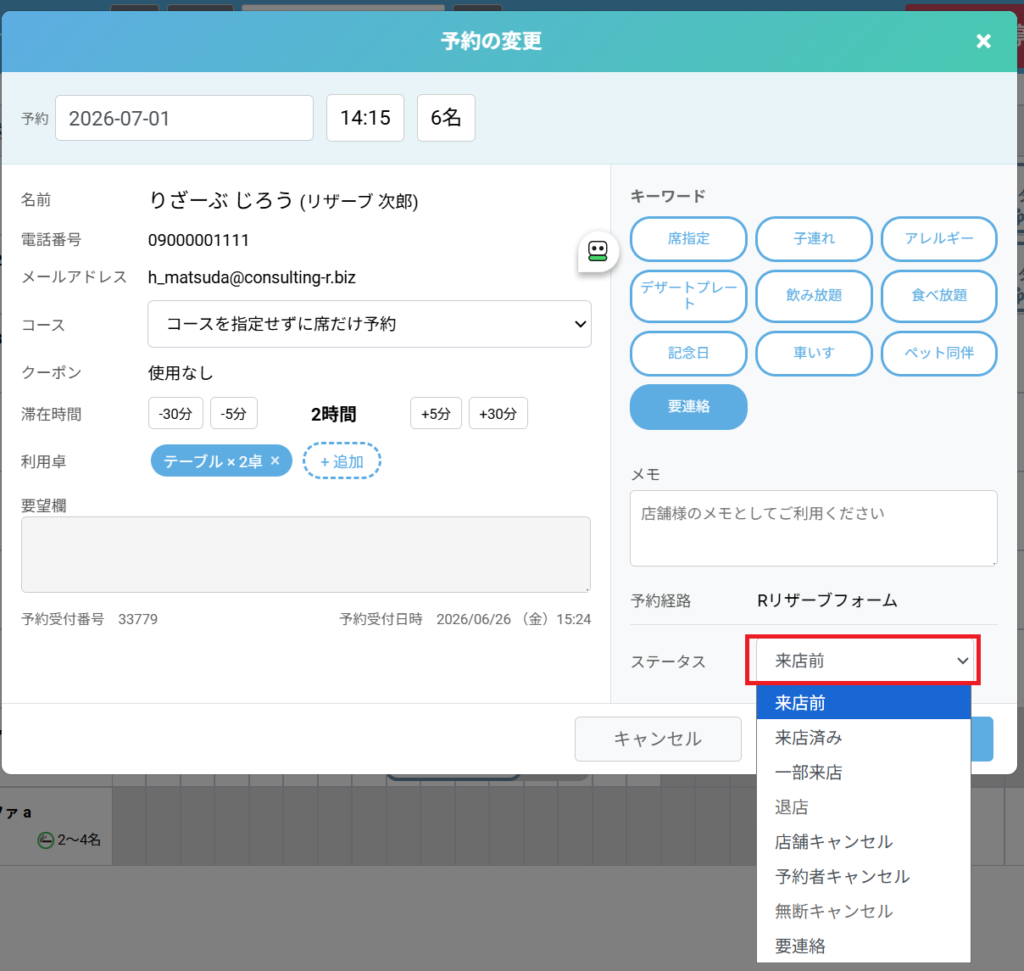This screenshot has height=971, width=1024.
Task: Select 店舗キャンセル in the status list
Action: tap(863, 842)
